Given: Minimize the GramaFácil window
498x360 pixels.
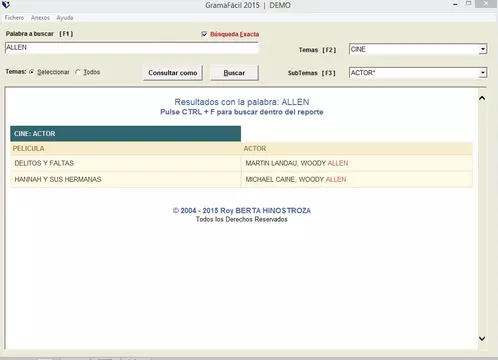Looking at the screenshot, I should (455, 4).
